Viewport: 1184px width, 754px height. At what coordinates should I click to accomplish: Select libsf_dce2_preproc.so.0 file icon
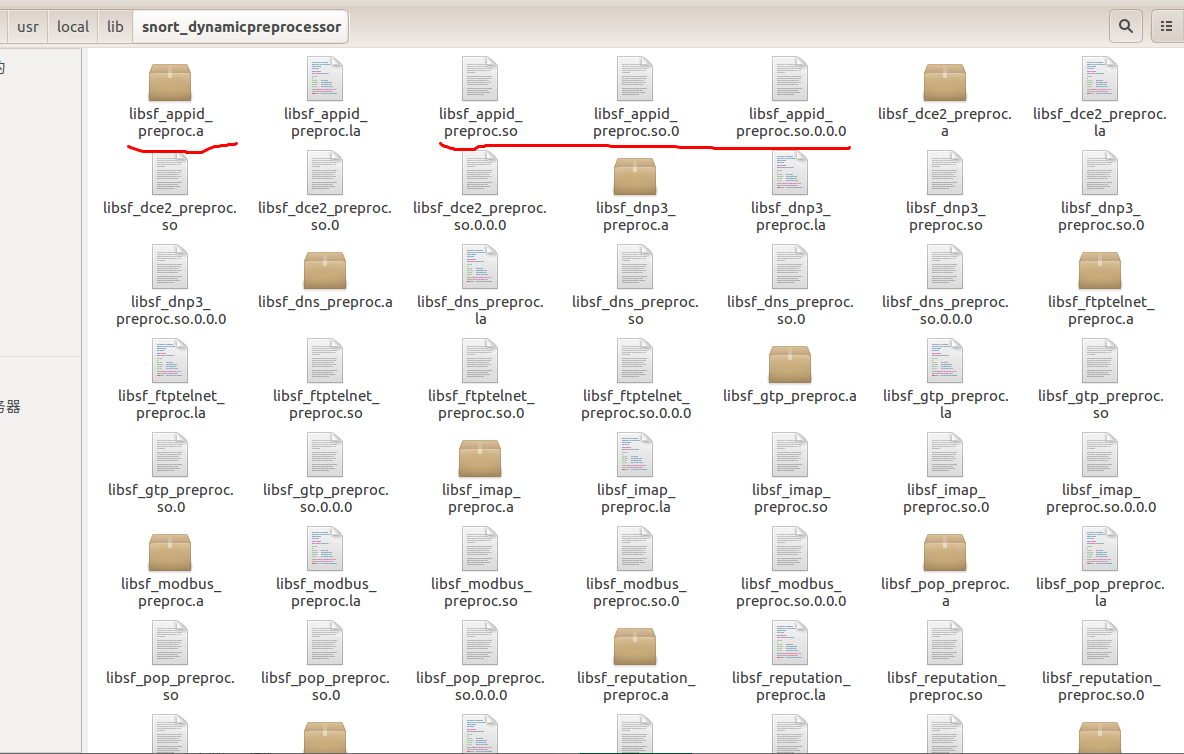(x=325, y=173)
